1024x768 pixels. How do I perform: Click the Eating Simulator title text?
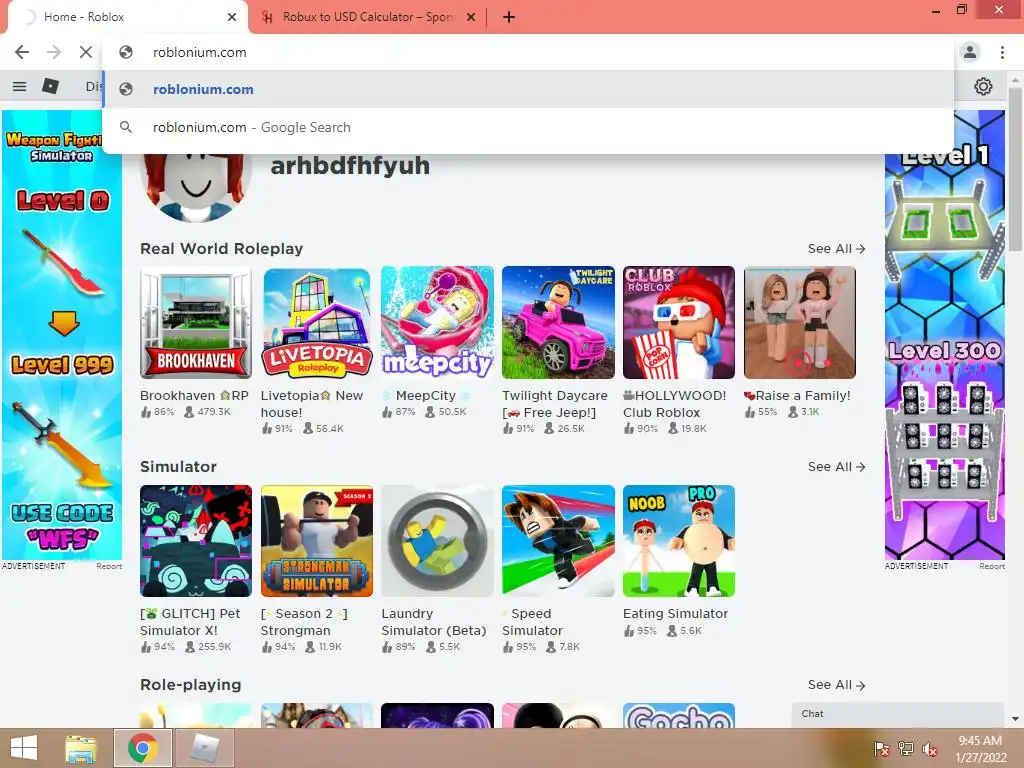pyautogui.click(x=675, y=614)
